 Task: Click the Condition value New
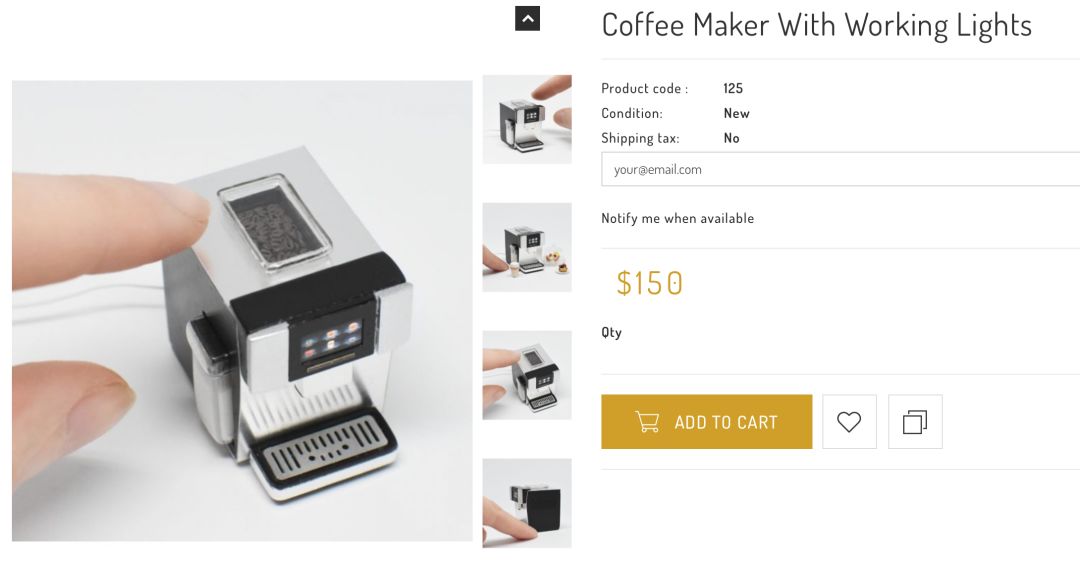tap(736, 113)
